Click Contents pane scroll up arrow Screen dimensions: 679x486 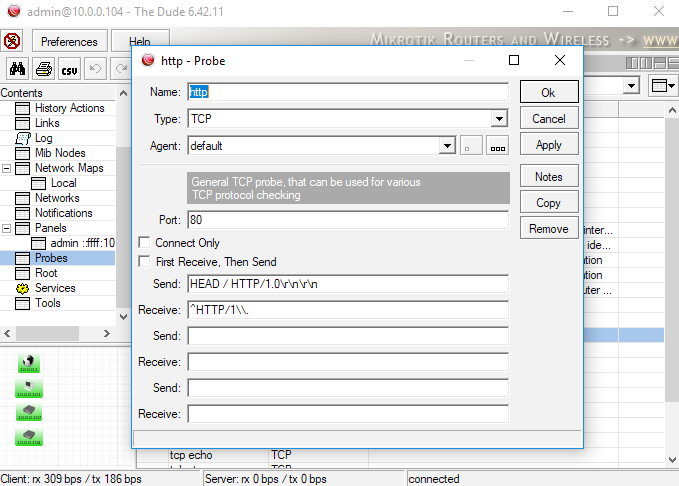pos(123,93)
